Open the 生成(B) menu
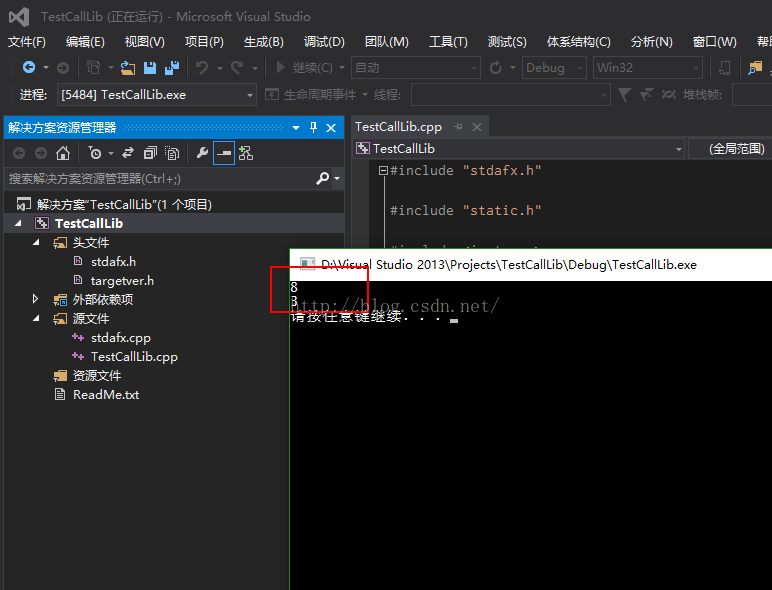Image resolution: width=772 pixels, height=590 pixels. [263, 42]
